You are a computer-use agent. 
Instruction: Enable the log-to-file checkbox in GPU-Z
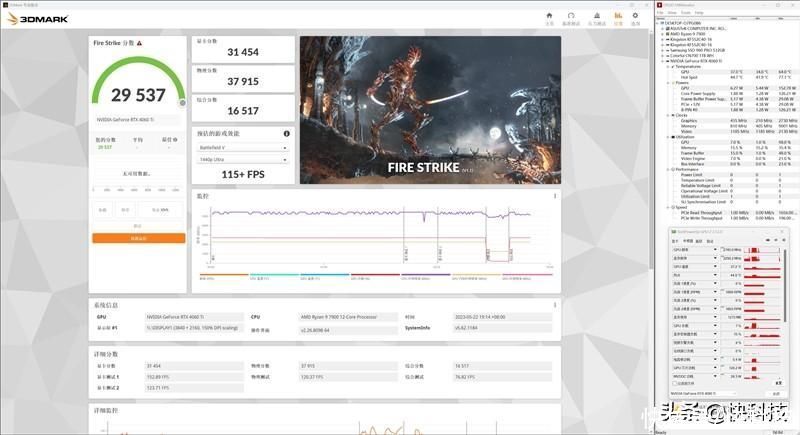[674, 383]
